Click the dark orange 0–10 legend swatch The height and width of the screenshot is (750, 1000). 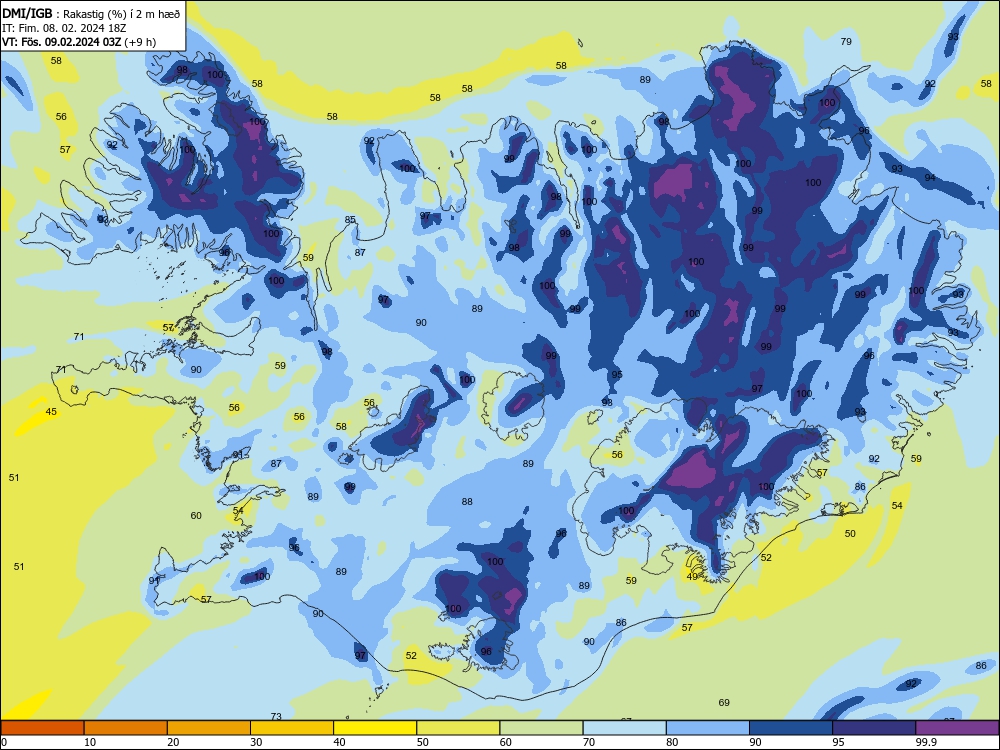42,728
